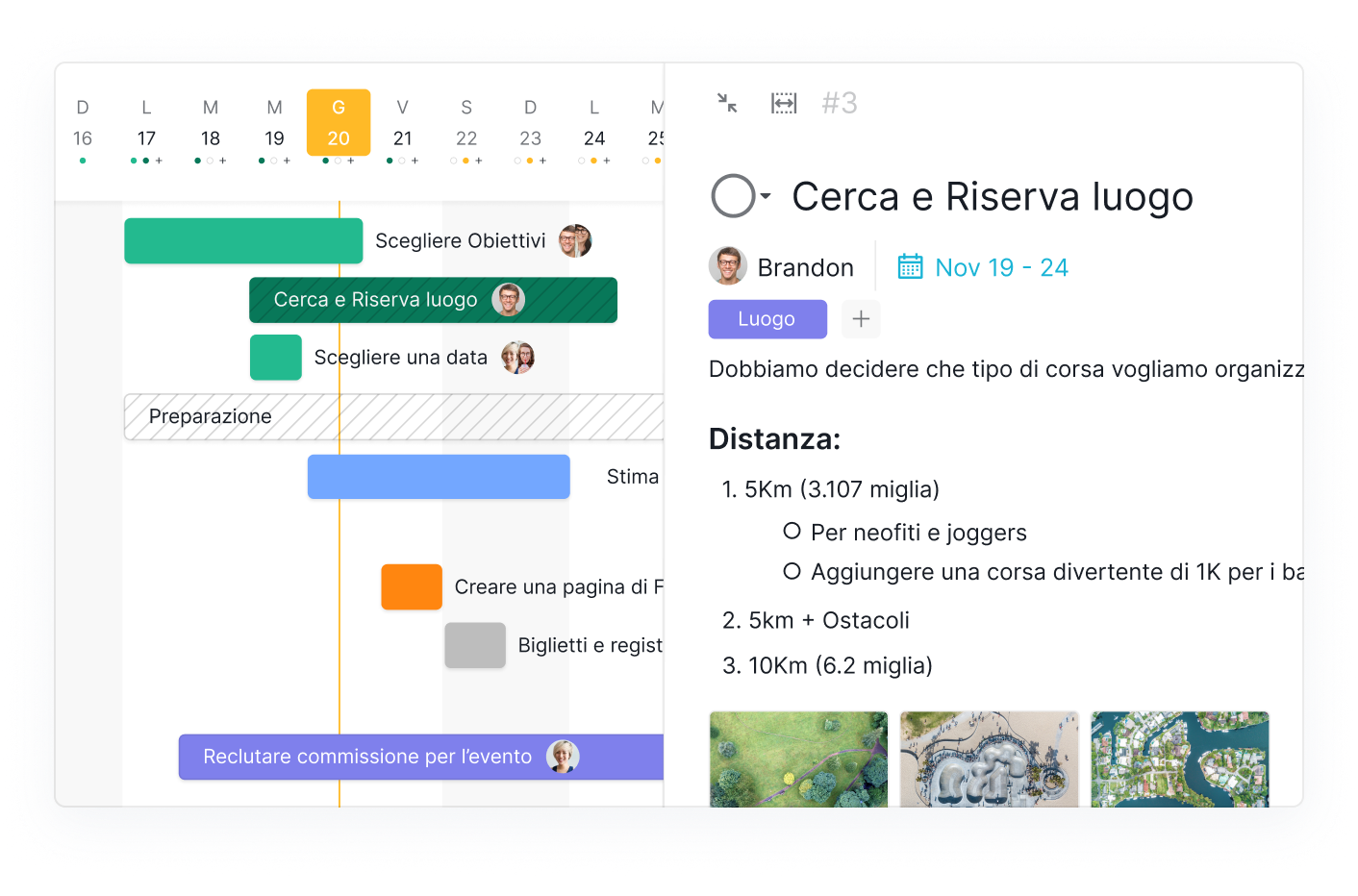Screen dimensions: 1358x896
Task: Select today G 20 in calendar header
Action: pyautogui.click(x=339, y=122)
